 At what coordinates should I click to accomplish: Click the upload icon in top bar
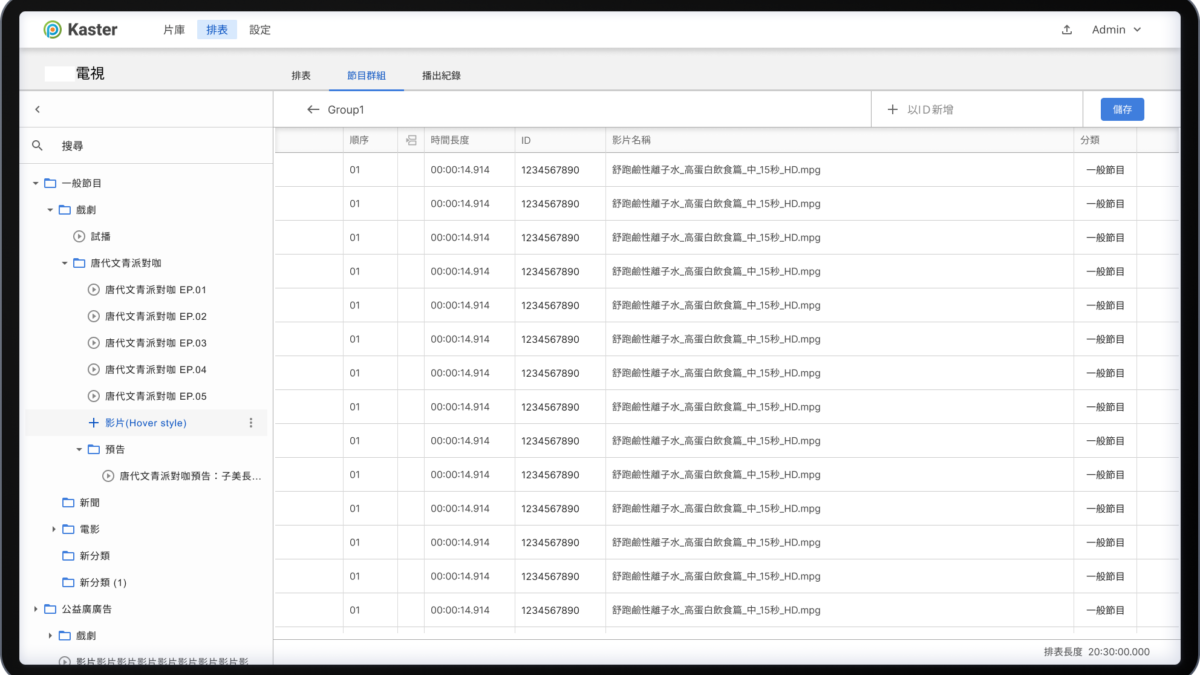pos(1067,30)
